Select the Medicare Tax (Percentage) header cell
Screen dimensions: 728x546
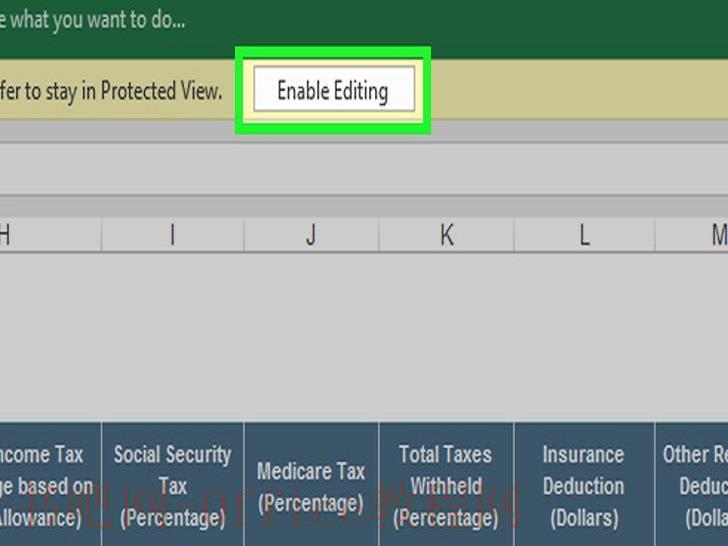(311, 484)
